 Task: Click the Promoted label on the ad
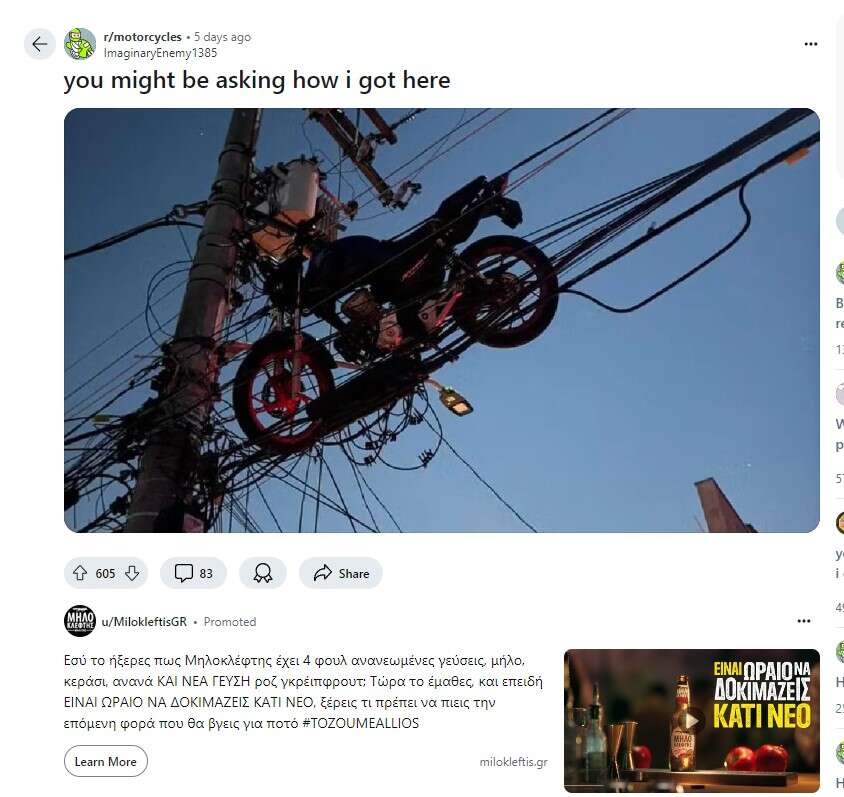pos(230,622)
